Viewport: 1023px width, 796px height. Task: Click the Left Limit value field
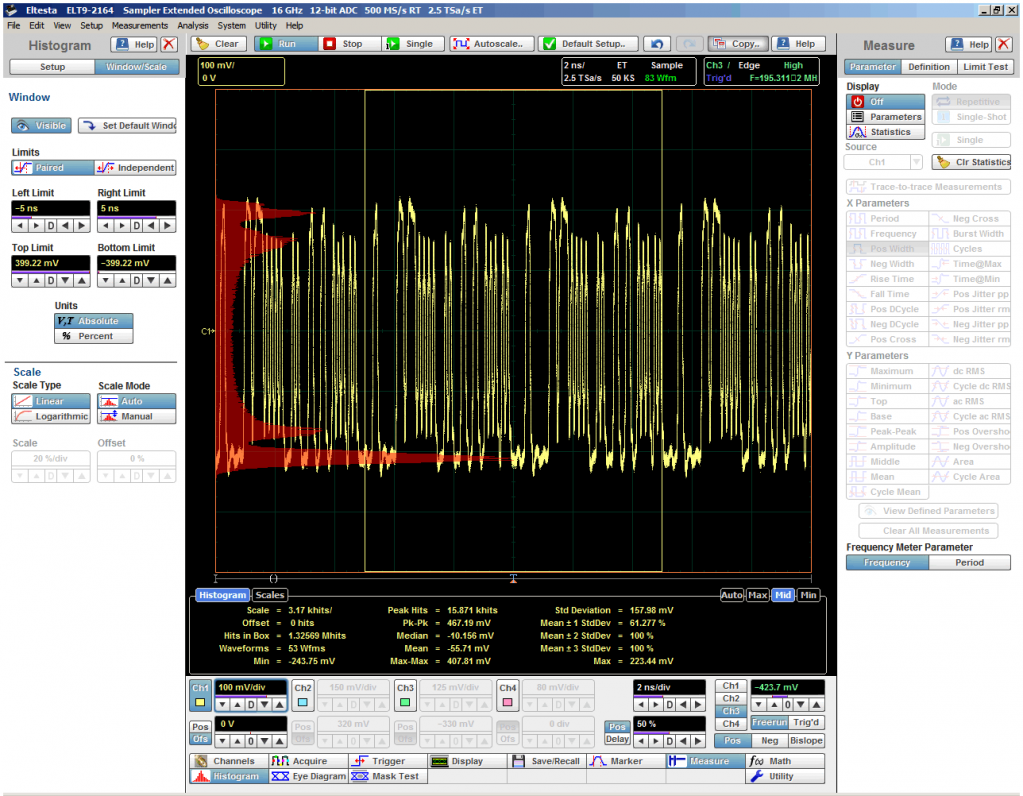pos(50,208)
